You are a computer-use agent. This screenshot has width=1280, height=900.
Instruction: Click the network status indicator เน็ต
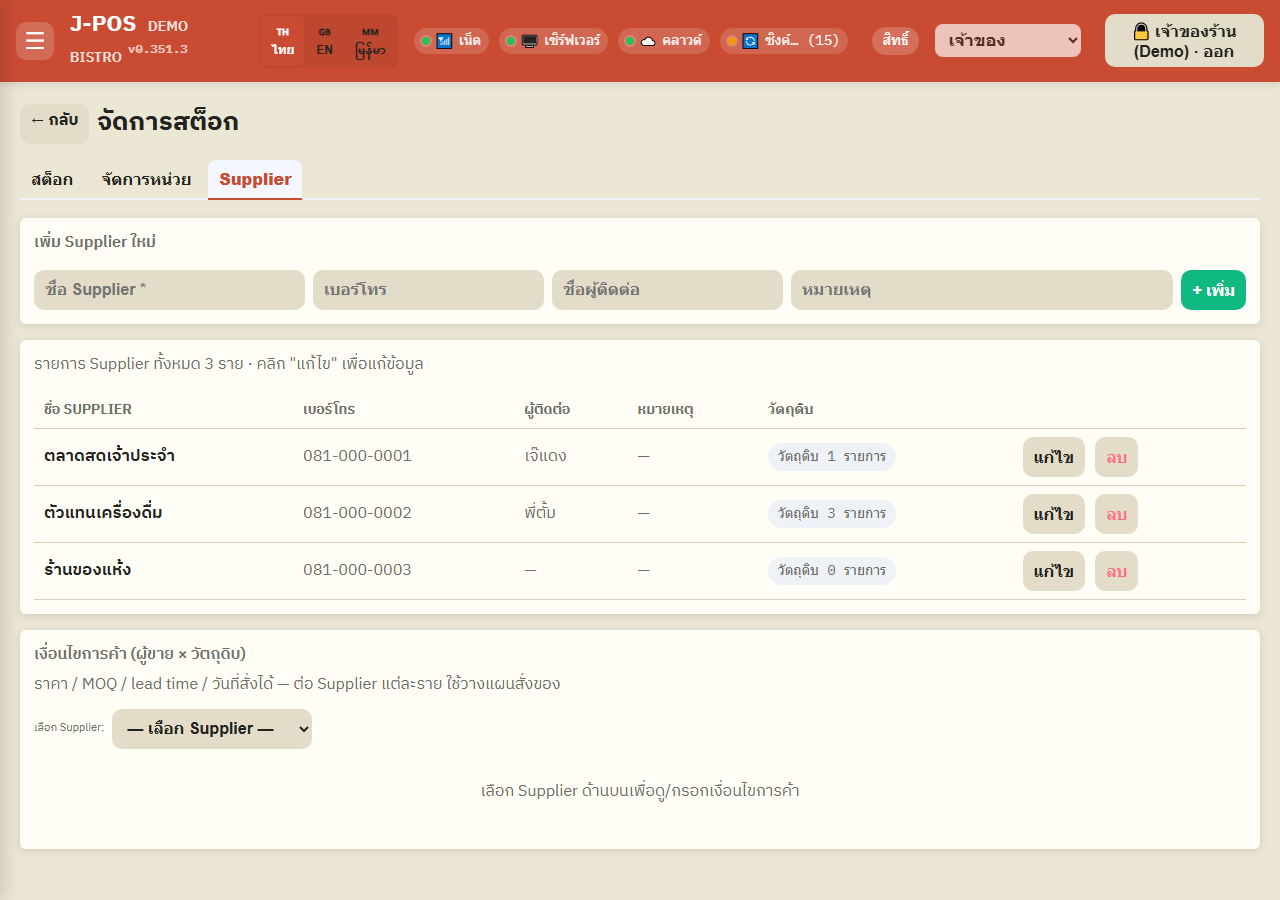tap(451, 41)
